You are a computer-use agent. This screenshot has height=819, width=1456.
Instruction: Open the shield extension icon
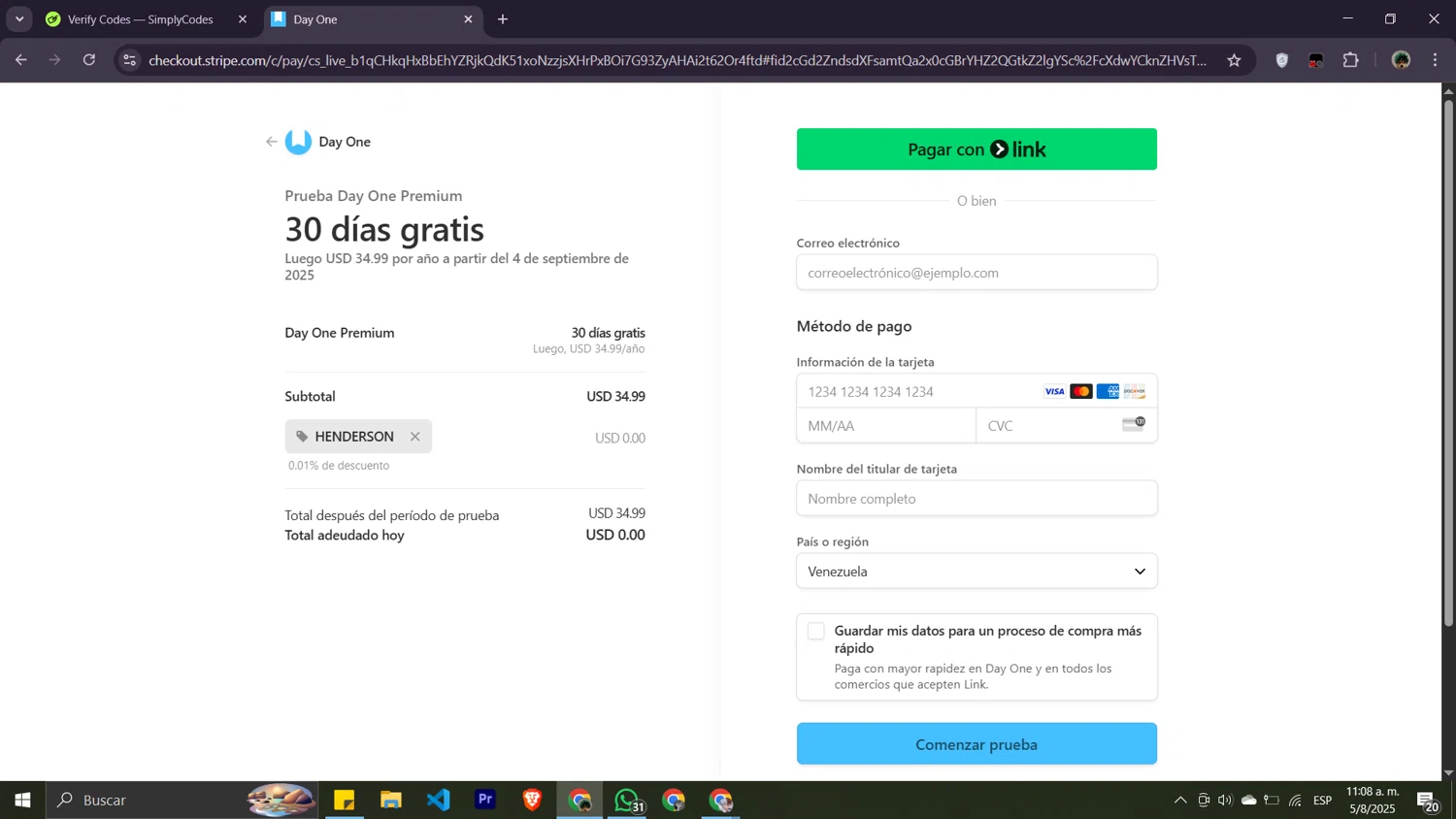pos(1282,60)
